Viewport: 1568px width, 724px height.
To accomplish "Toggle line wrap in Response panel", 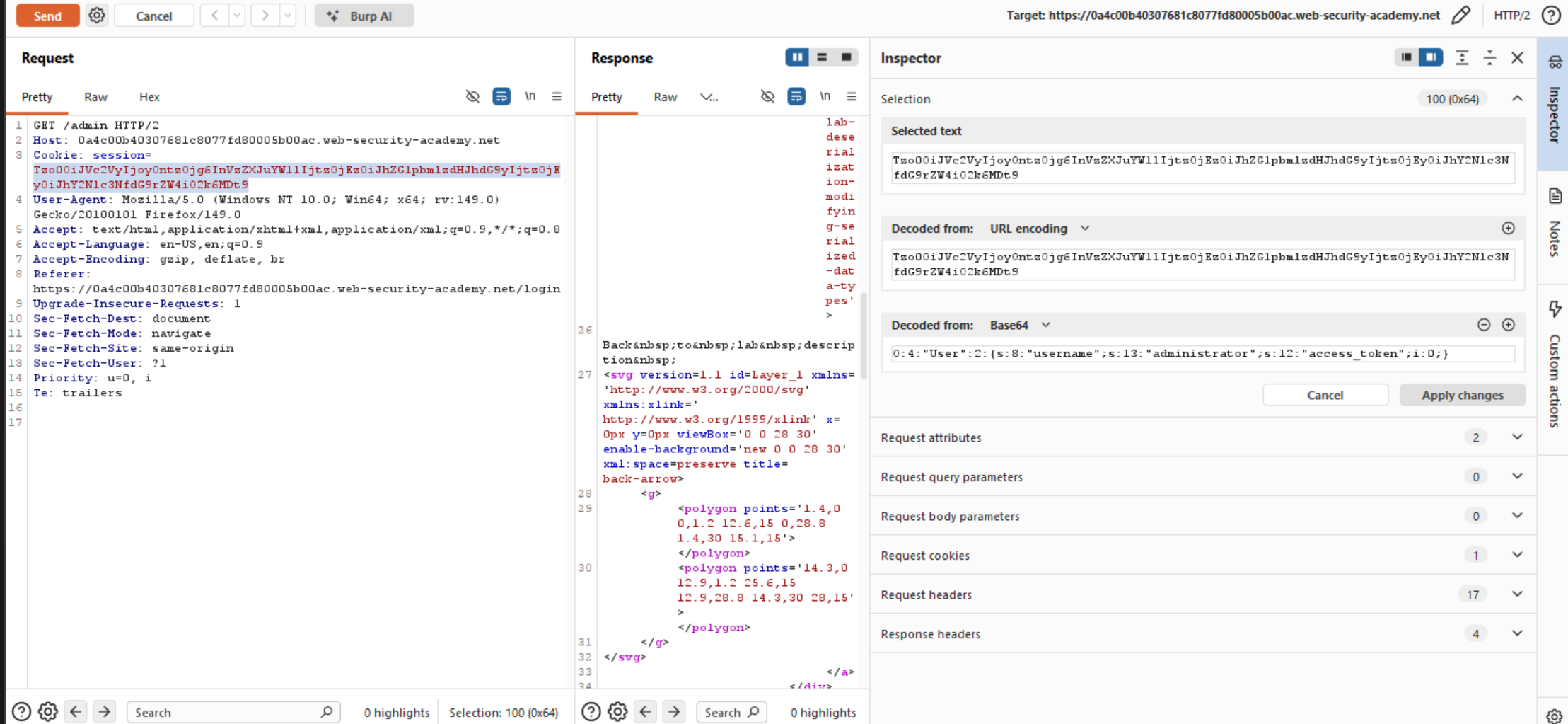I will (796, 96).
